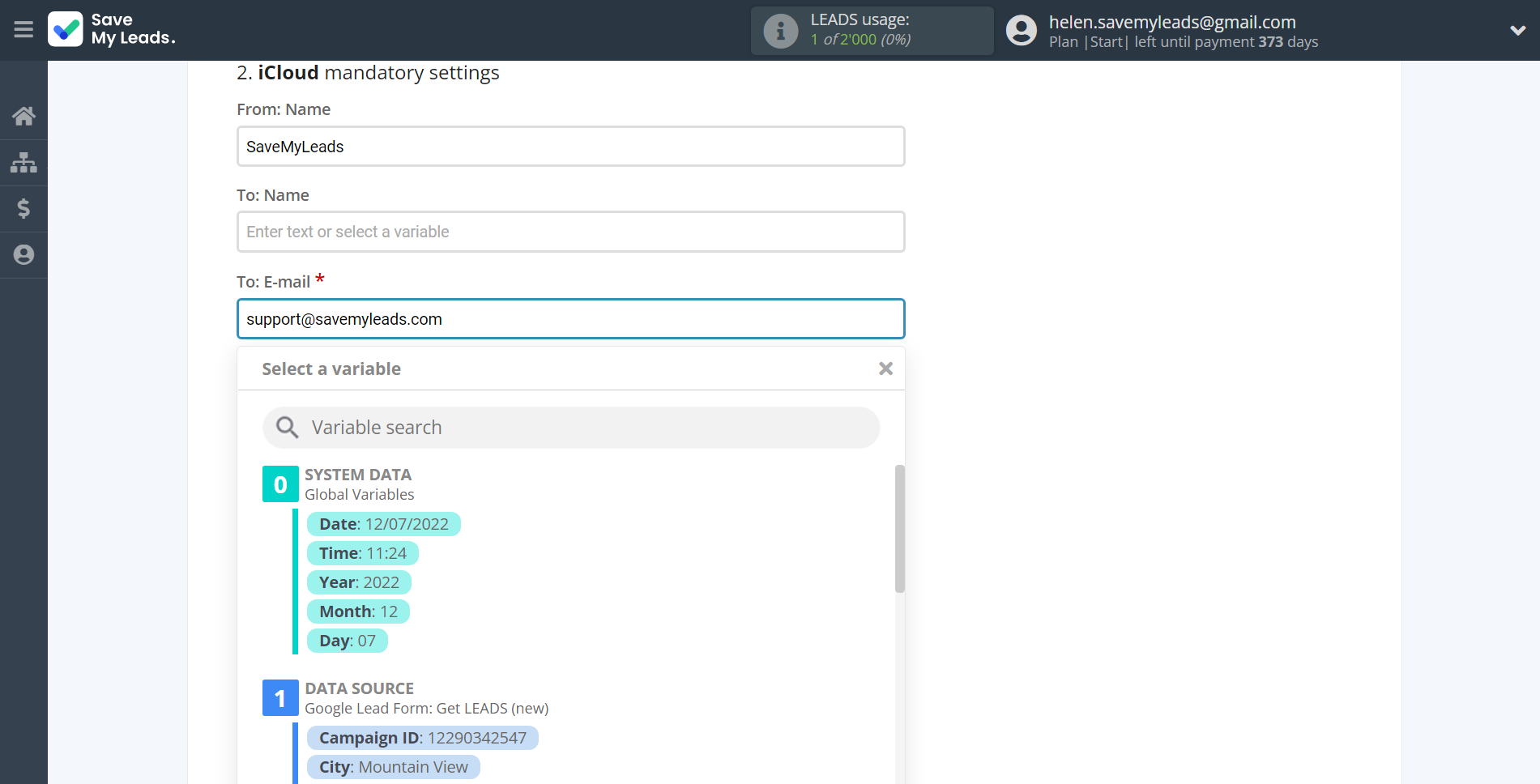The image size is (1540, 784).
Task: Open the hamburger menu
Action: (x=23, y=30)
